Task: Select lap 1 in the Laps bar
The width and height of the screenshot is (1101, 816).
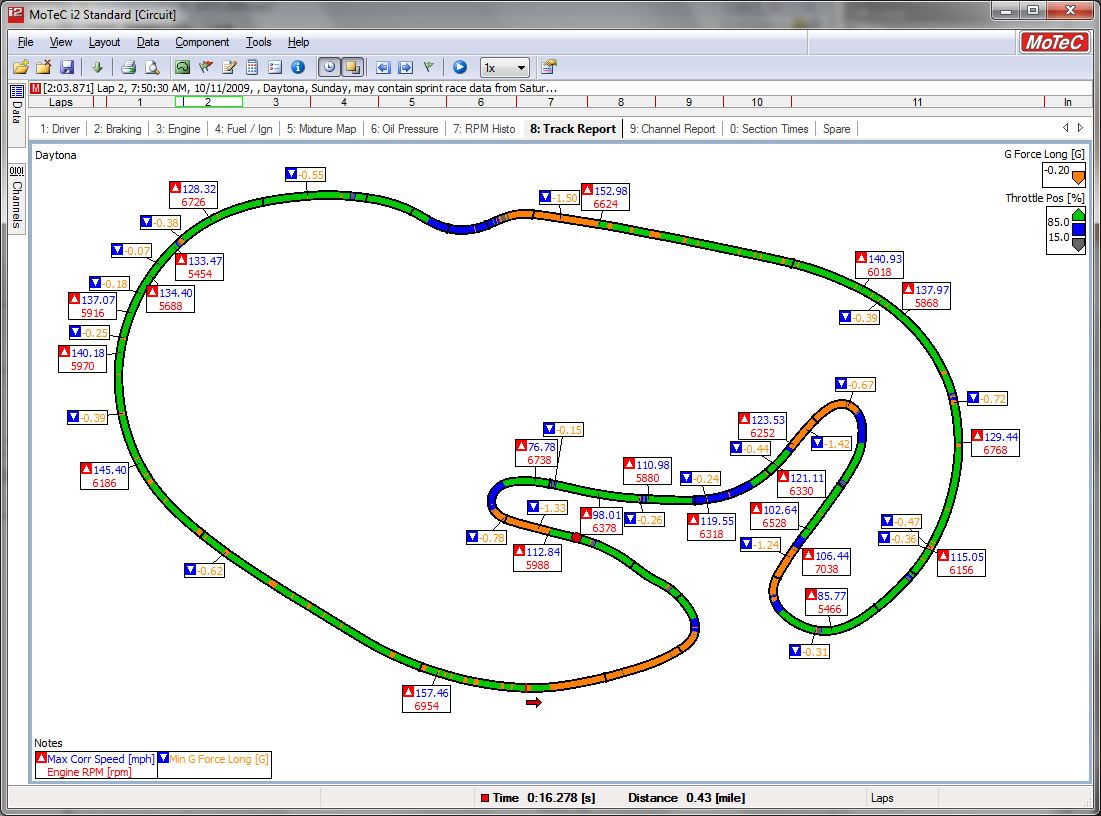Action: coord(140,102)
